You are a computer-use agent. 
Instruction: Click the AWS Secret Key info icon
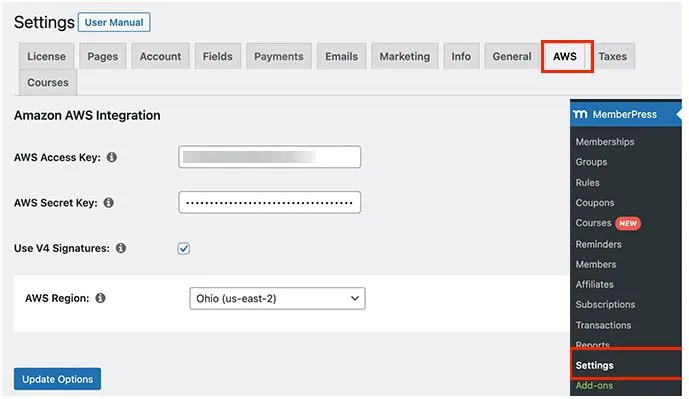(109, 203)
